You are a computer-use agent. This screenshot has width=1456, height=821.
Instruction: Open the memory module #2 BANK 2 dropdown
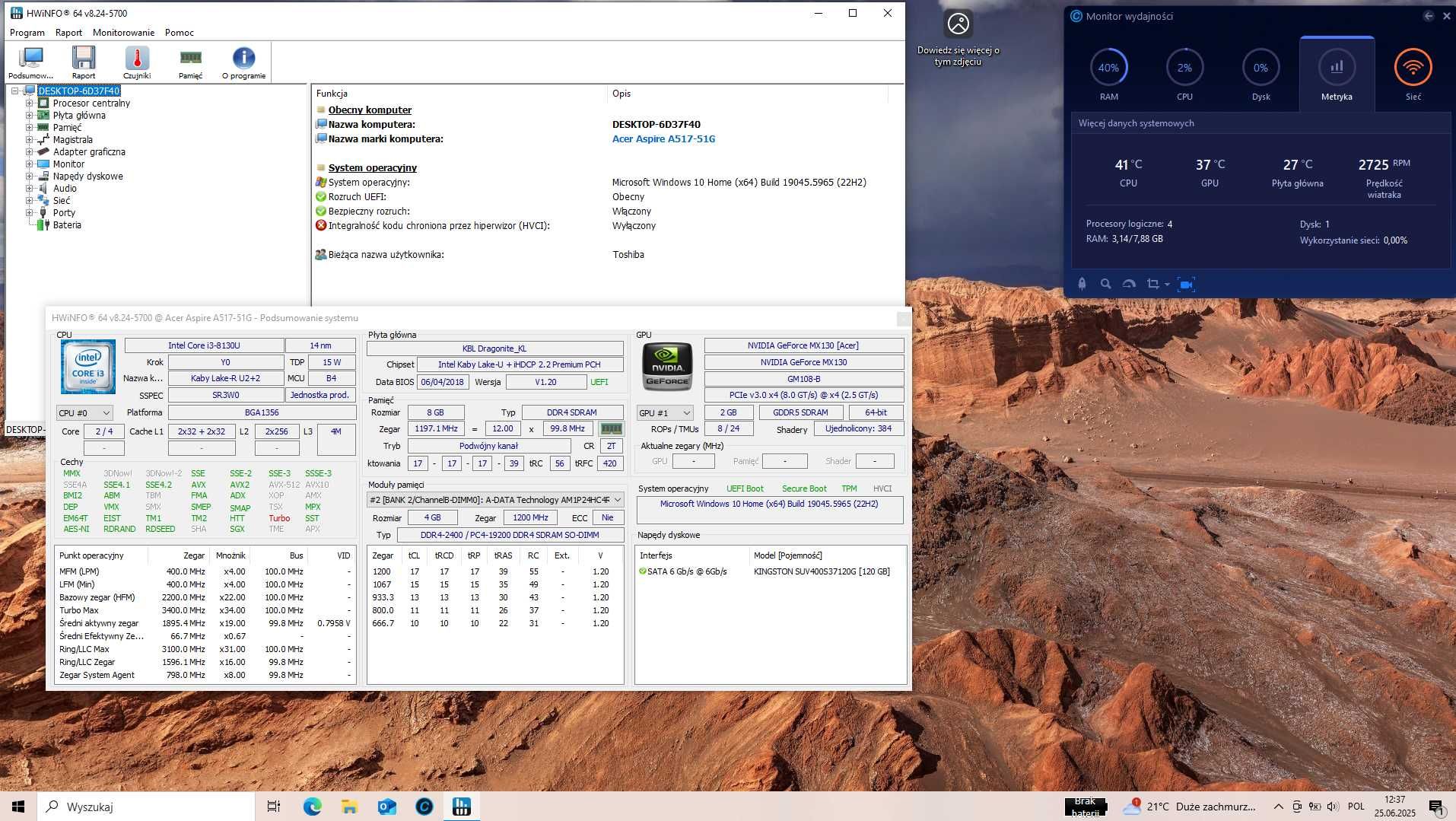(495, 500)
